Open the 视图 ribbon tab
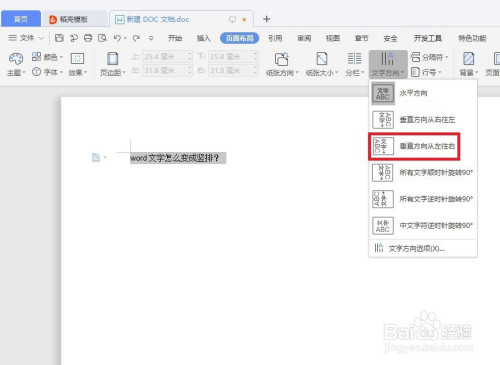 click(x=333, y=38)
